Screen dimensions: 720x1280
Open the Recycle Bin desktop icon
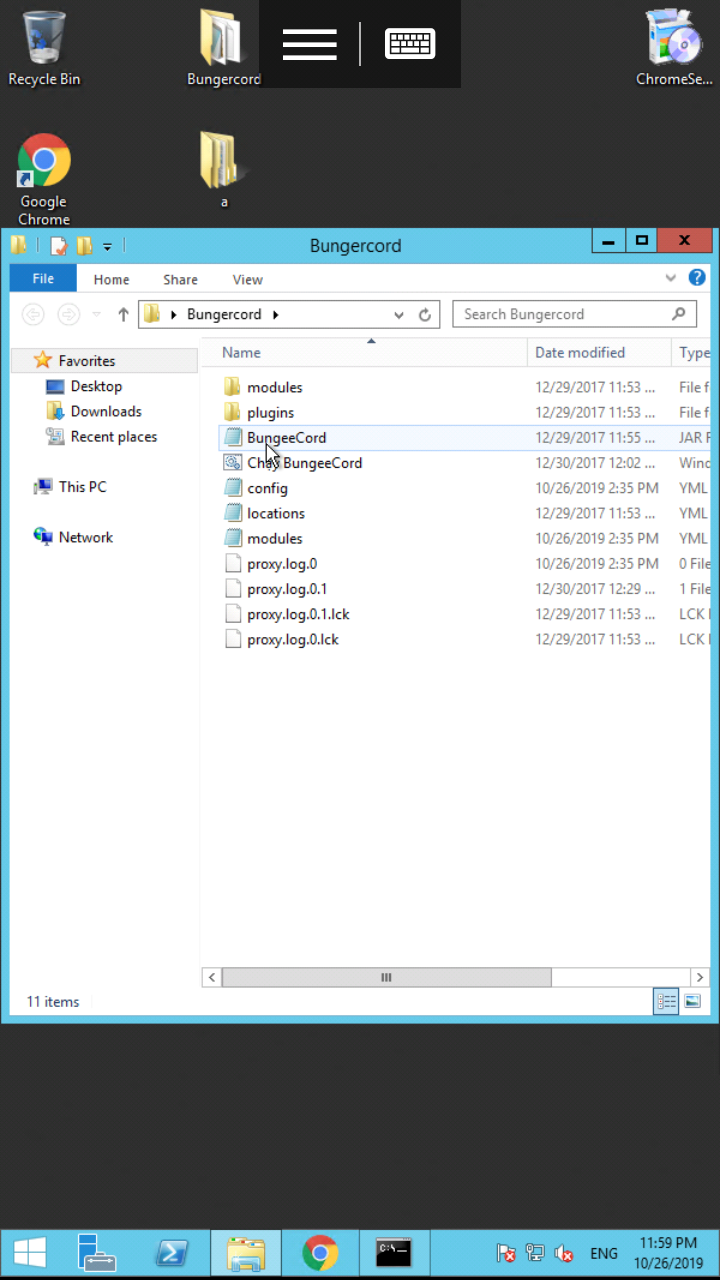[43, 48]
